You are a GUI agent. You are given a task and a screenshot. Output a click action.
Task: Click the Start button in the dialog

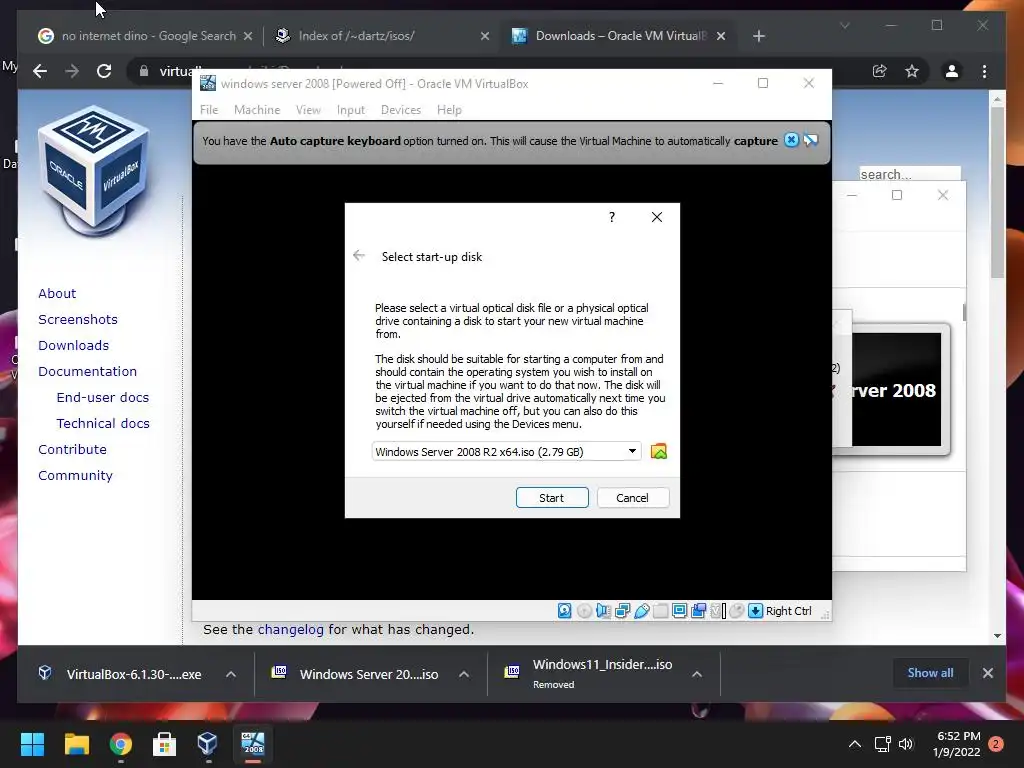[x=552, y=498]
